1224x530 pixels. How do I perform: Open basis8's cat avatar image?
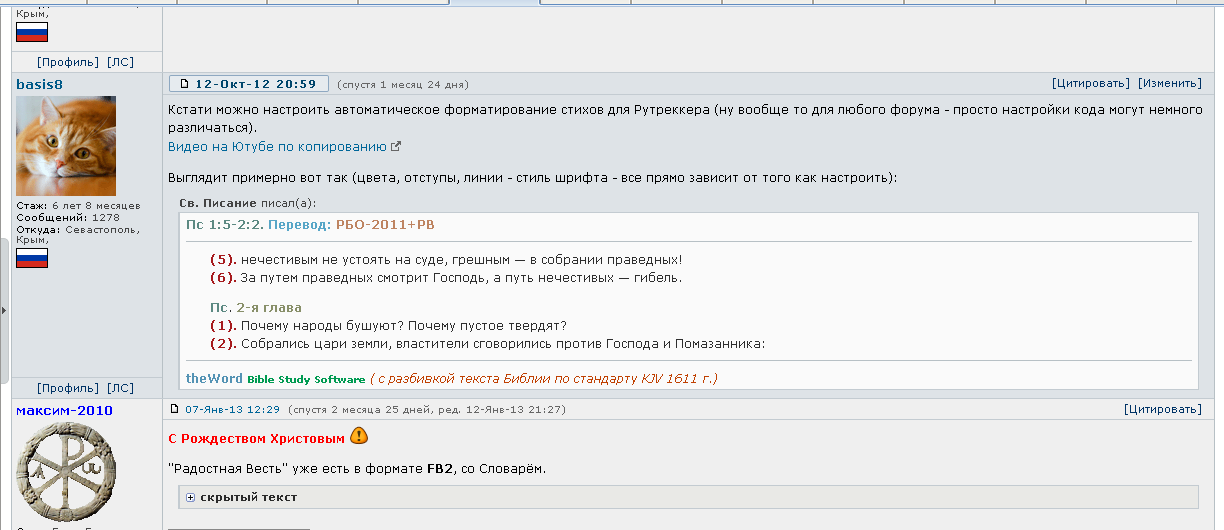[66, 146]
